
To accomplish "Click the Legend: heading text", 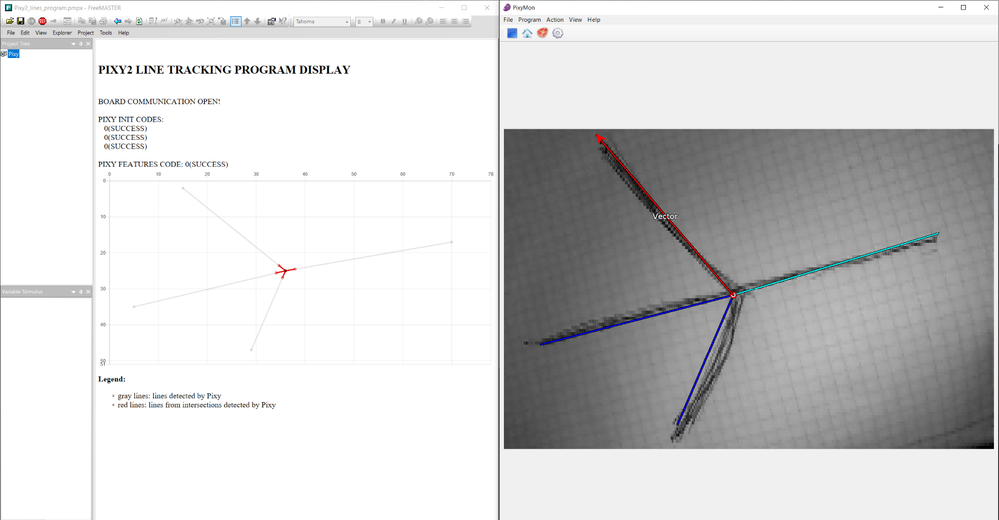I will [112, 379].
